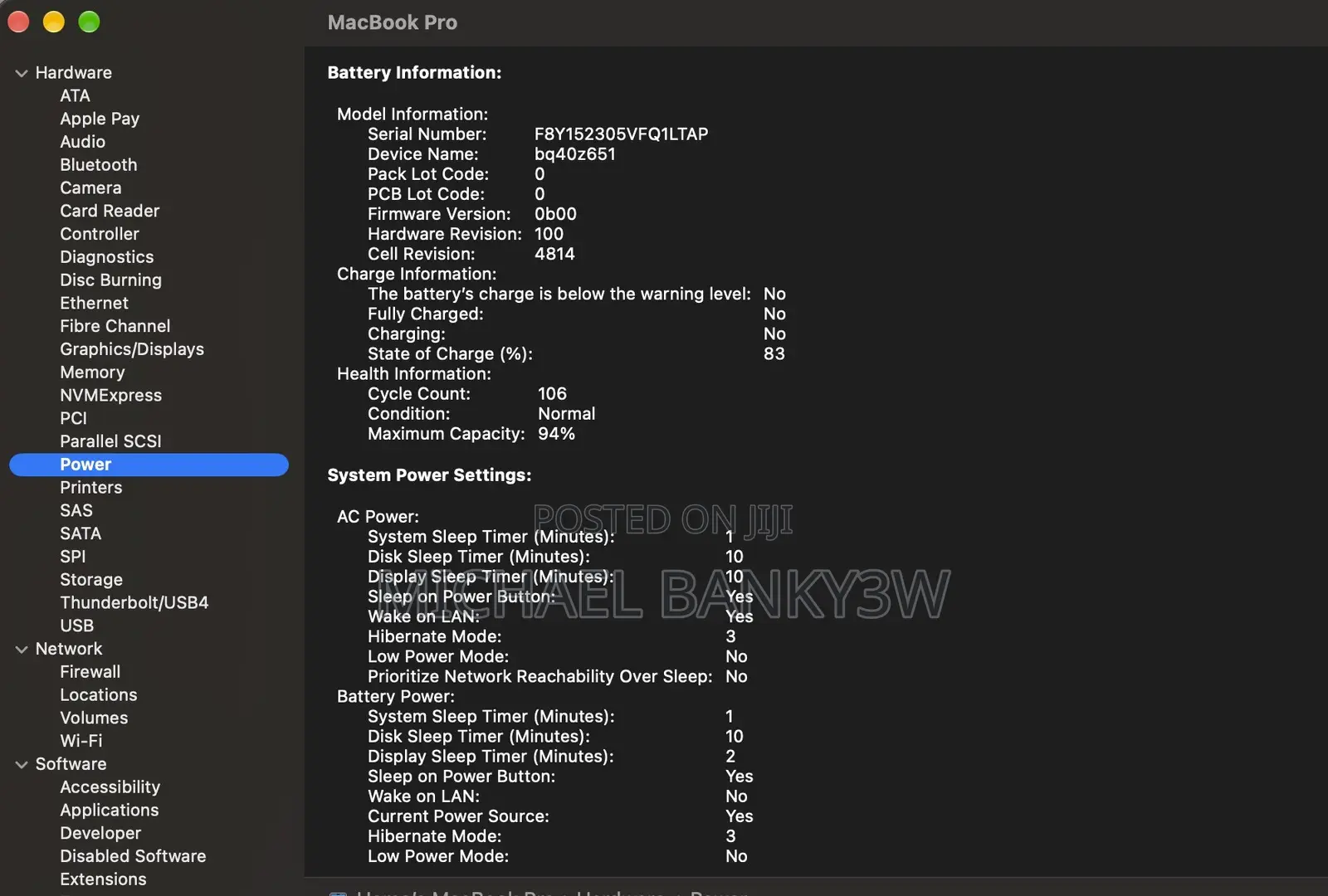Click the battery serial number F8Y152305VFQ1LTAP

(x=622, y=134)
